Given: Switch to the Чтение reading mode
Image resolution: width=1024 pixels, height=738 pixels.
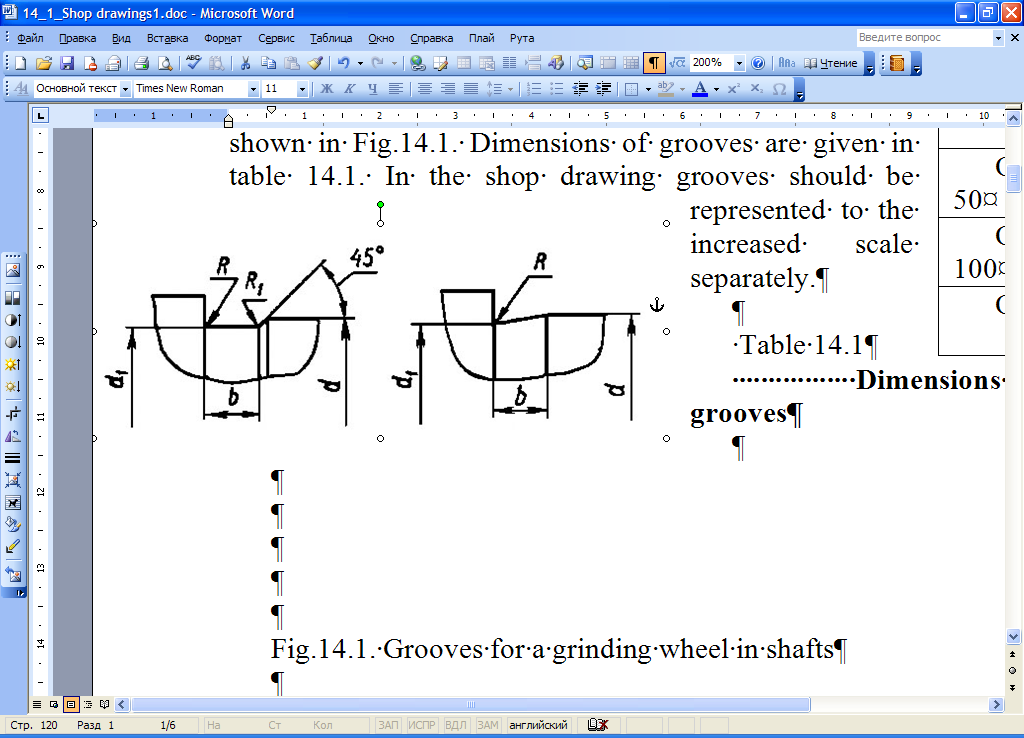Looking at the screenshot, I should click(x=830, y=63).
